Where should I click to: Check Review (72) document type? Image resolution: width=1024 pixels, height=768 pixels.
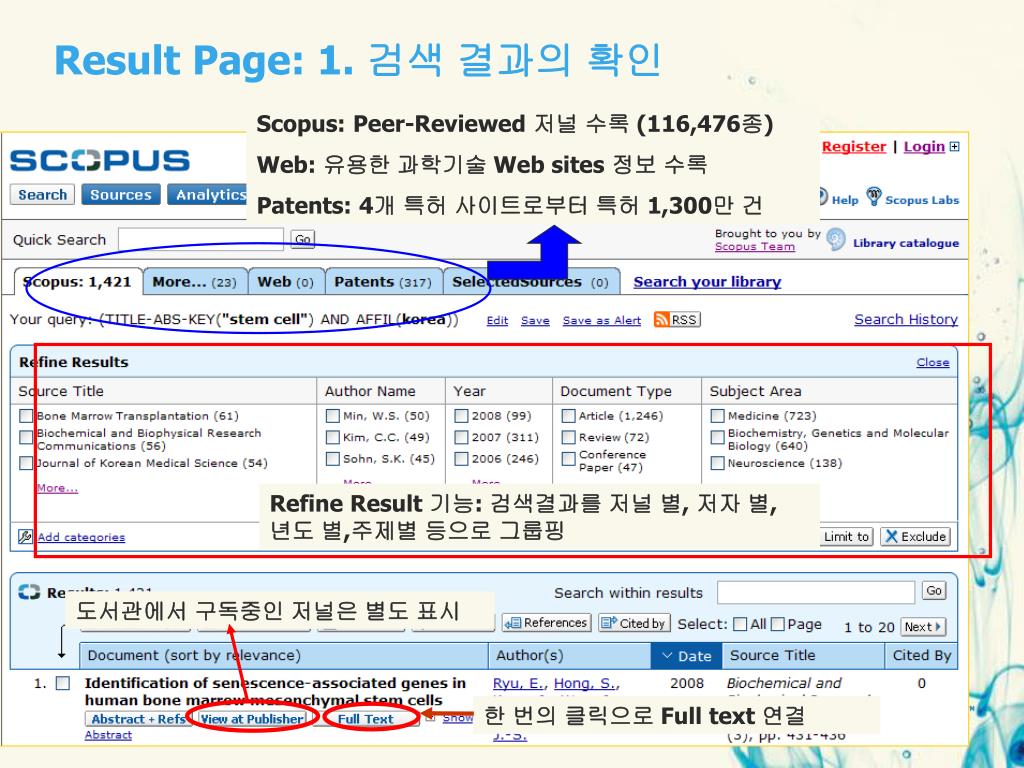(x=568, y=438)
